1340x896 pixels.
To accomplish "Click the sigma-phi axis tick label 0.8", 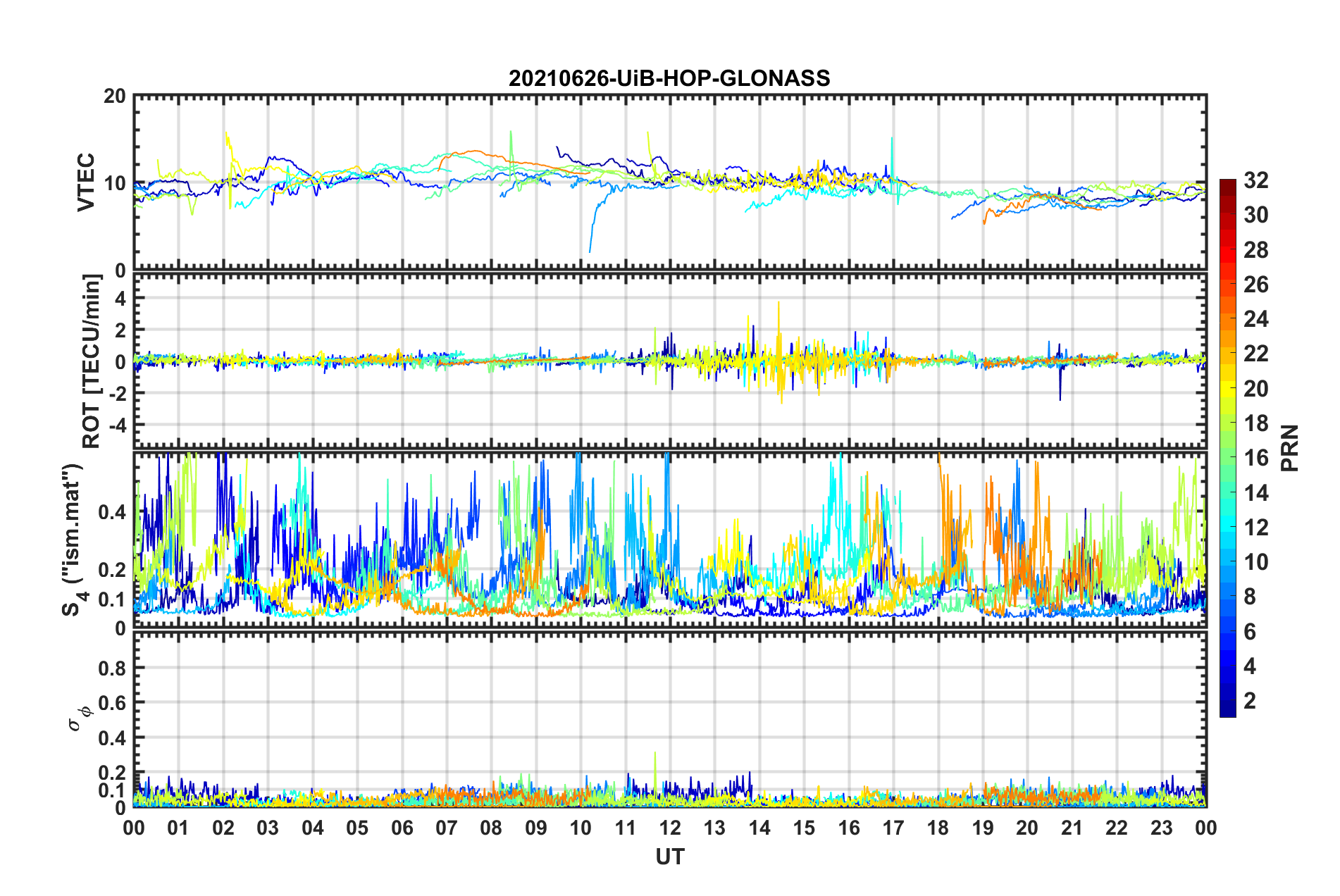I will (x=113, y=668).
